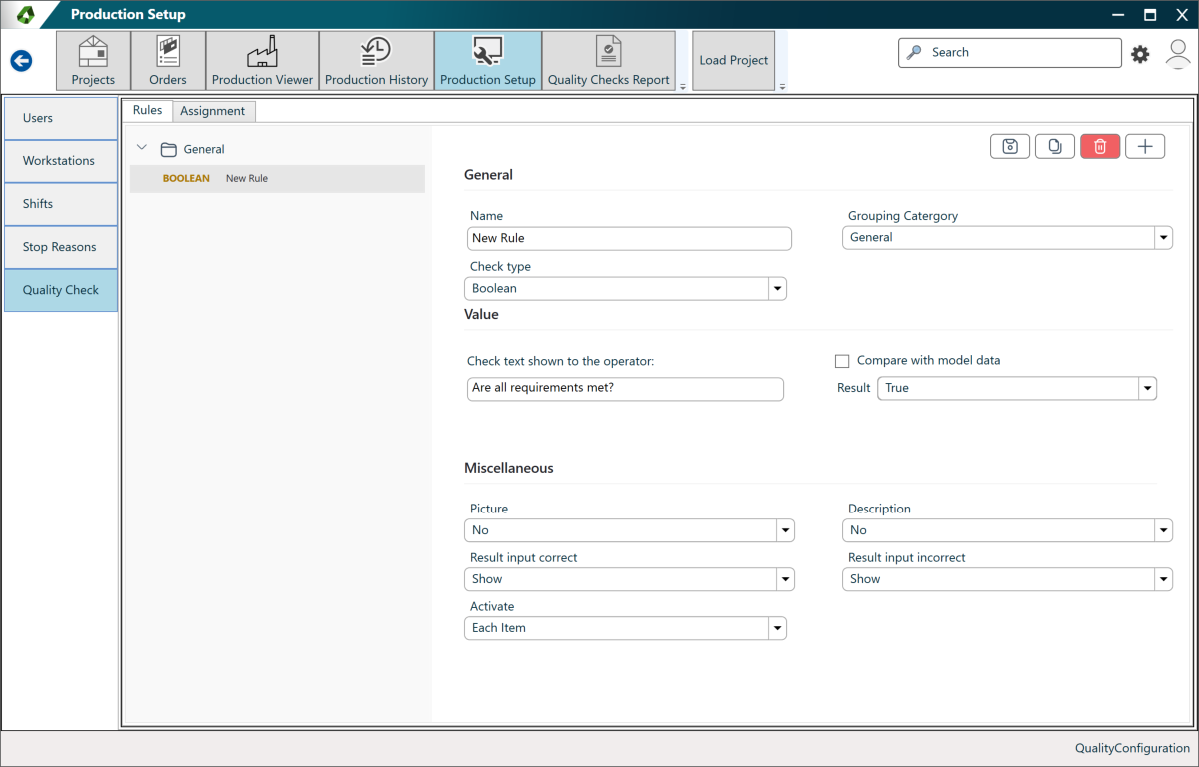Expand the Load Project toolbar overflow arrow

point(782,86)
